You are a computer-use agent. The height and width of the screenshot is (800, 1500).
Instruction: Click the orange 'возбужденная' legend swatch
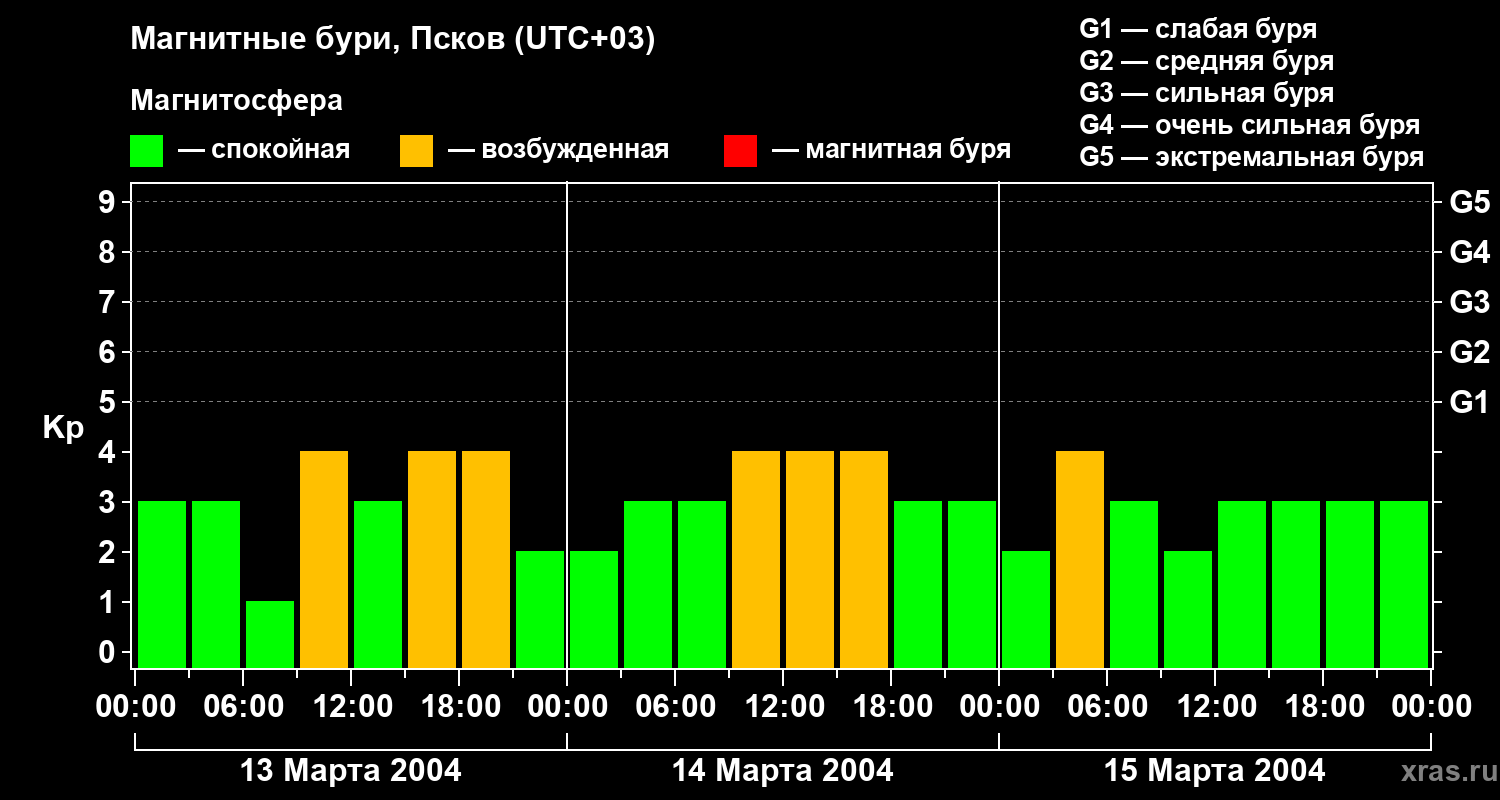click(416, 151)
